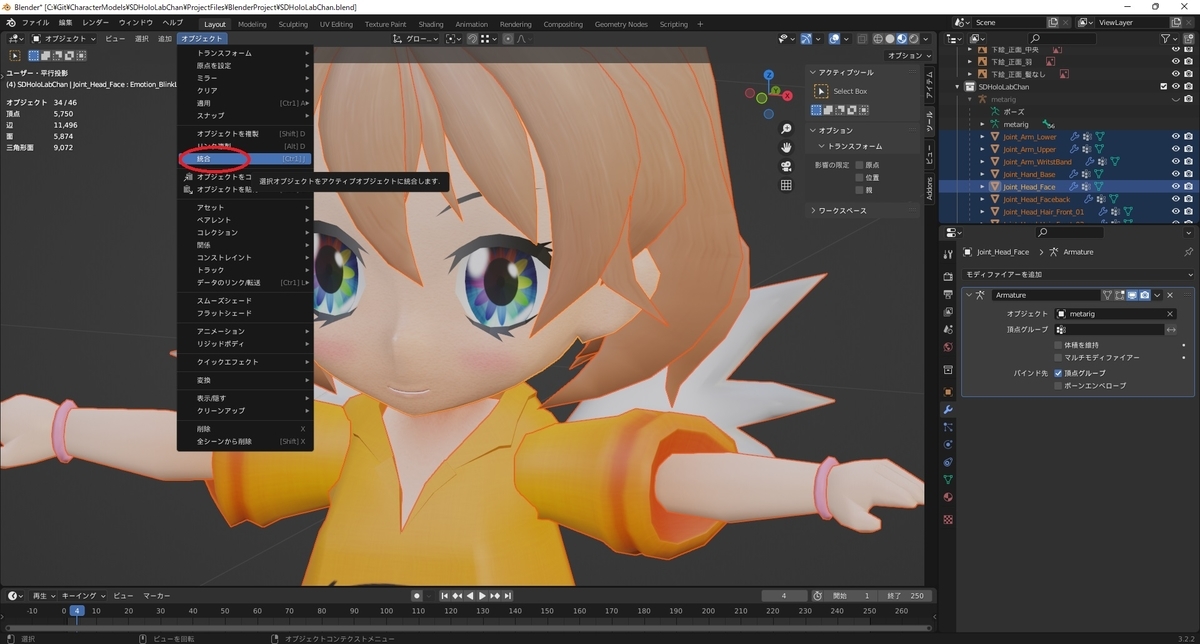Uncheck 頂点グループ bind checkbox

pyautogui.click(x=1058, y=373)
